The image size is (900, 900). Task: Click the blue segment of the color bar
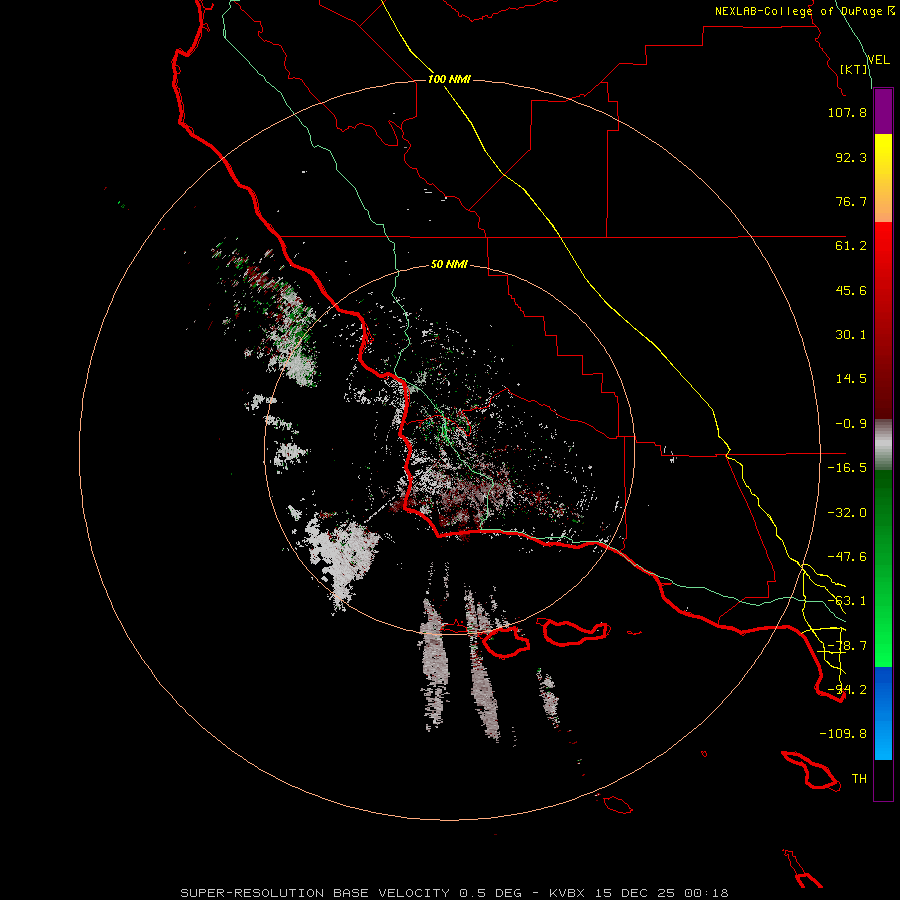pos(883,713)
